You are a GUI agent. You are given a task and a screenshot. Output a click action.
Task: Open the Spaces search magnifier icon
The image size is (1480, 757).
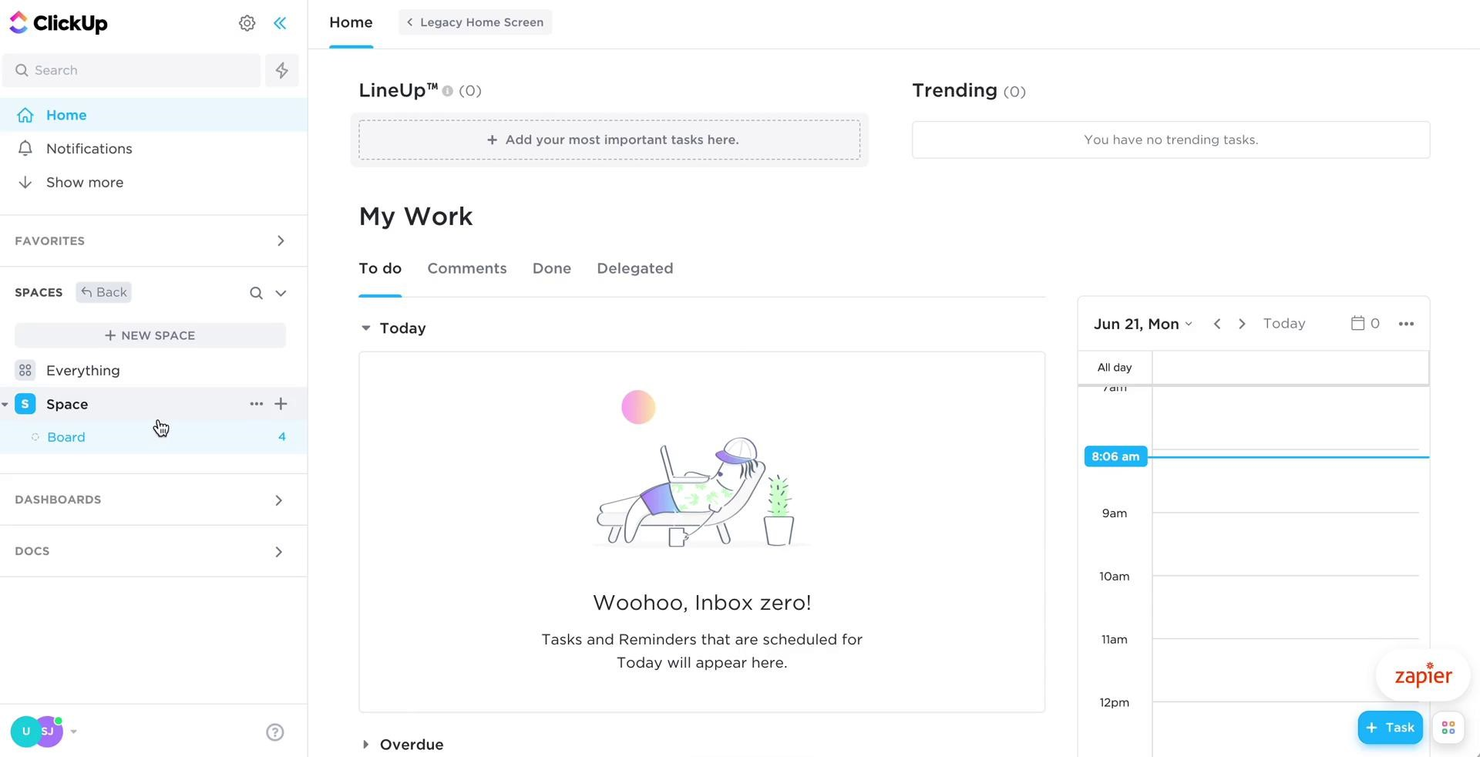pyautogui.click(x=257, y=292)
